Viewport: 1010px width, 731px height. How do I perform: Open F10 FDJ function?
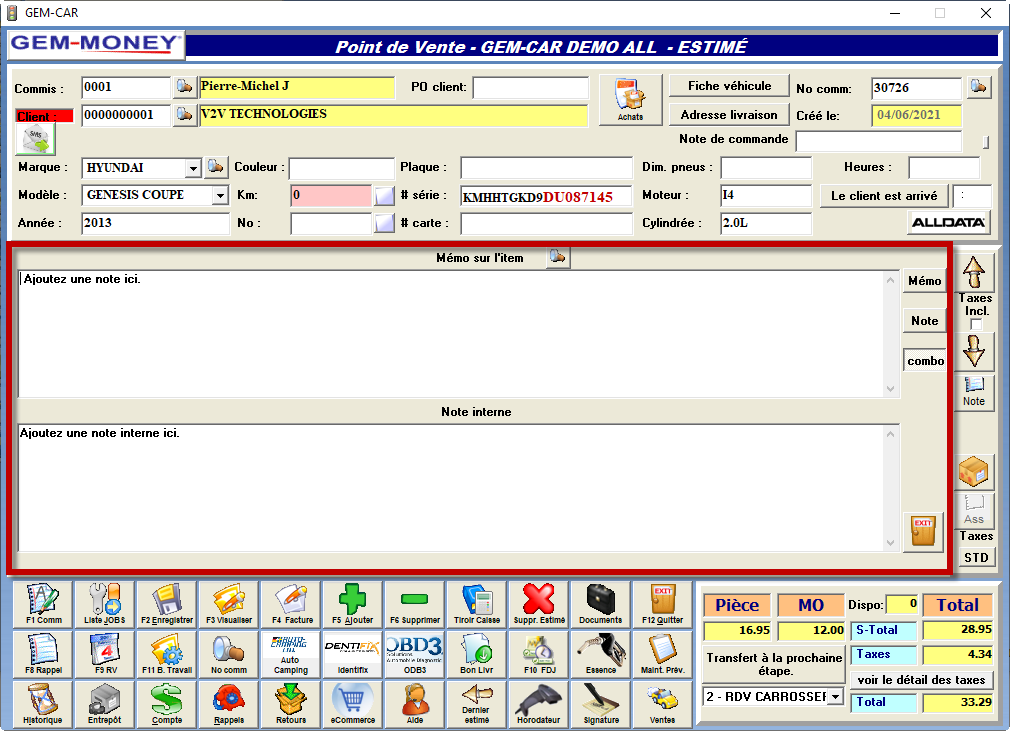click(538, 654)
